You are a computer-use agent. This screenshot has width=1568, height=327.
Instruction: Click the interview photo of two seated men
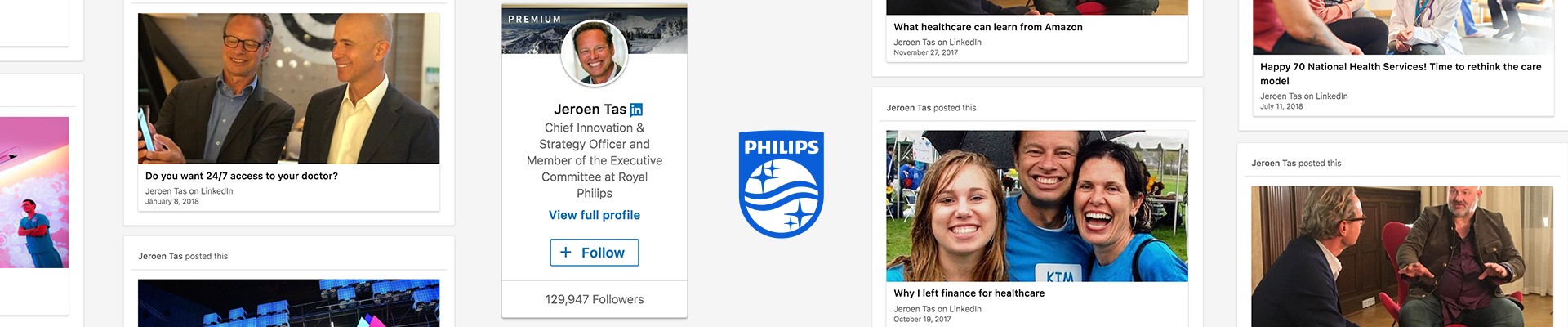(1401, 257)
